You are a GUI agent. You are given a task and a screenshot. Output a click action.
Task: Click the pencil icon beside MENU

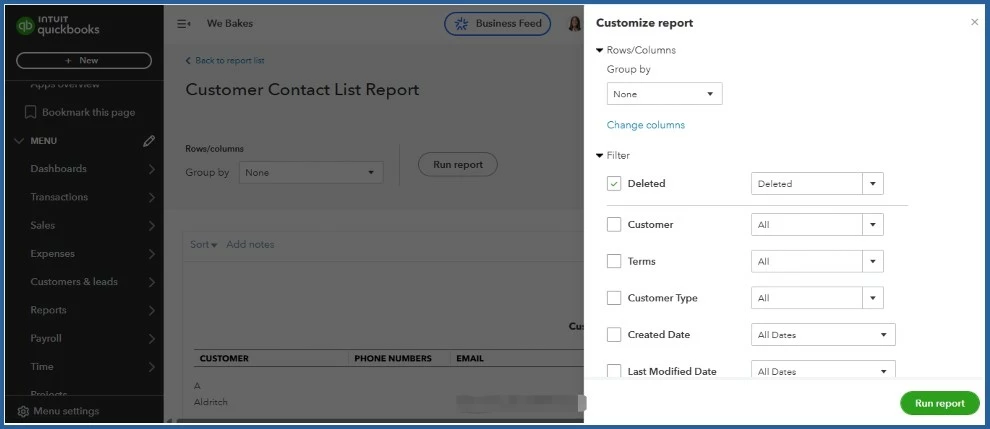pos(149,141)
